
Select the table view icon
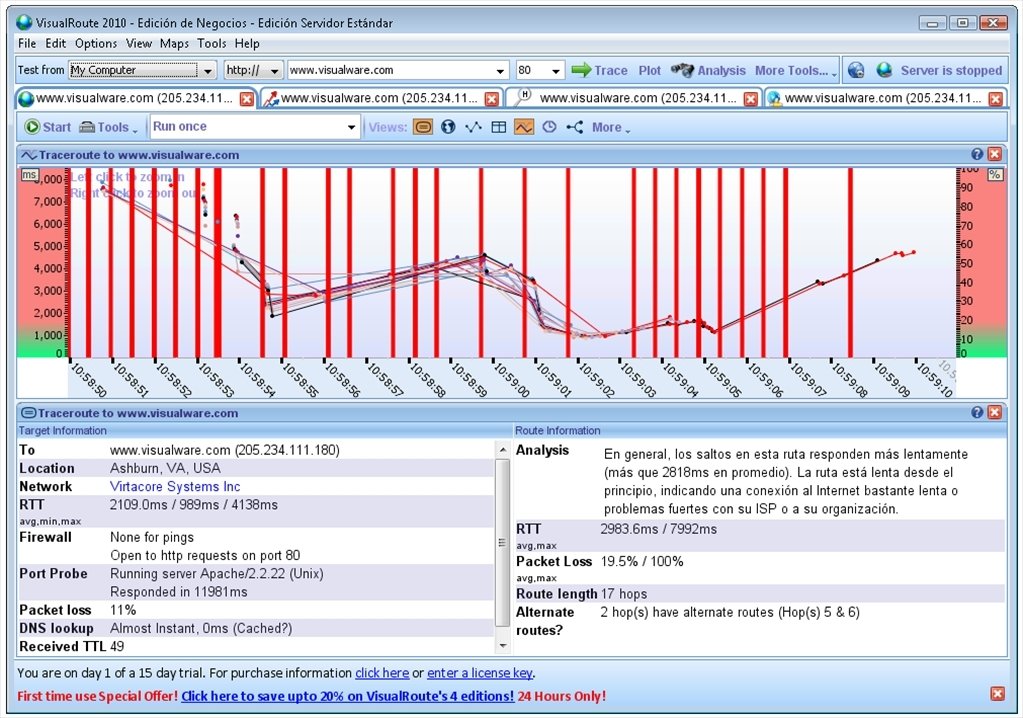pyautogui.click(x=498, y=127)
